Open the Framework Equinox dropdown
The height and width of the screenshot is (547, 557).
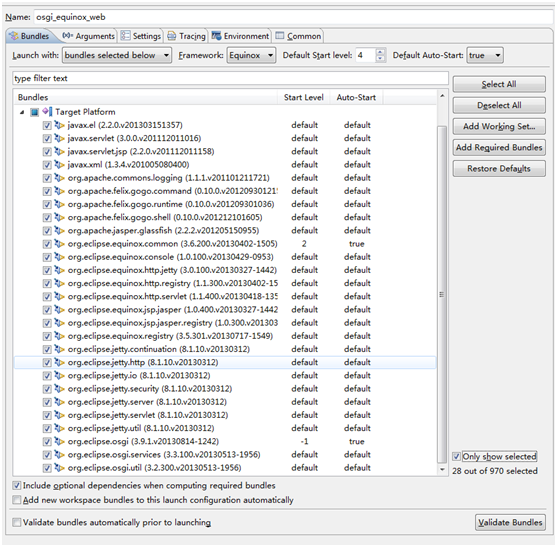(x=252, y=55)
